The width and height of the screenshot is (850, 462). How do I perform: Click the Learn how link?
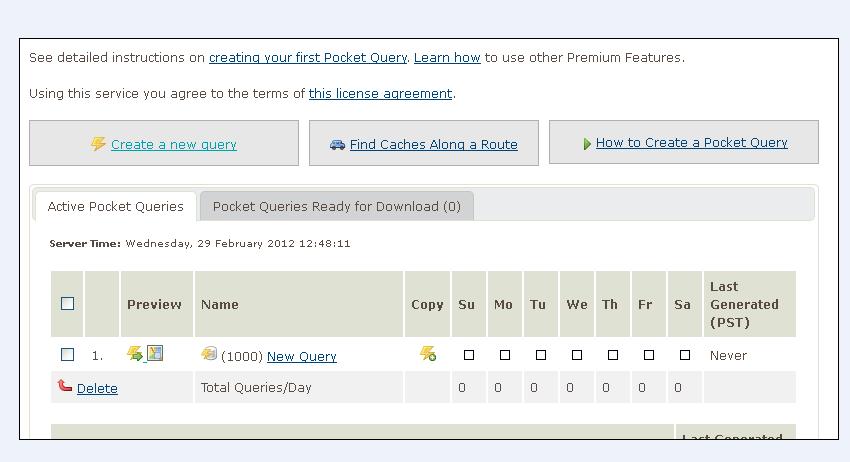click(x=447, y=58)
